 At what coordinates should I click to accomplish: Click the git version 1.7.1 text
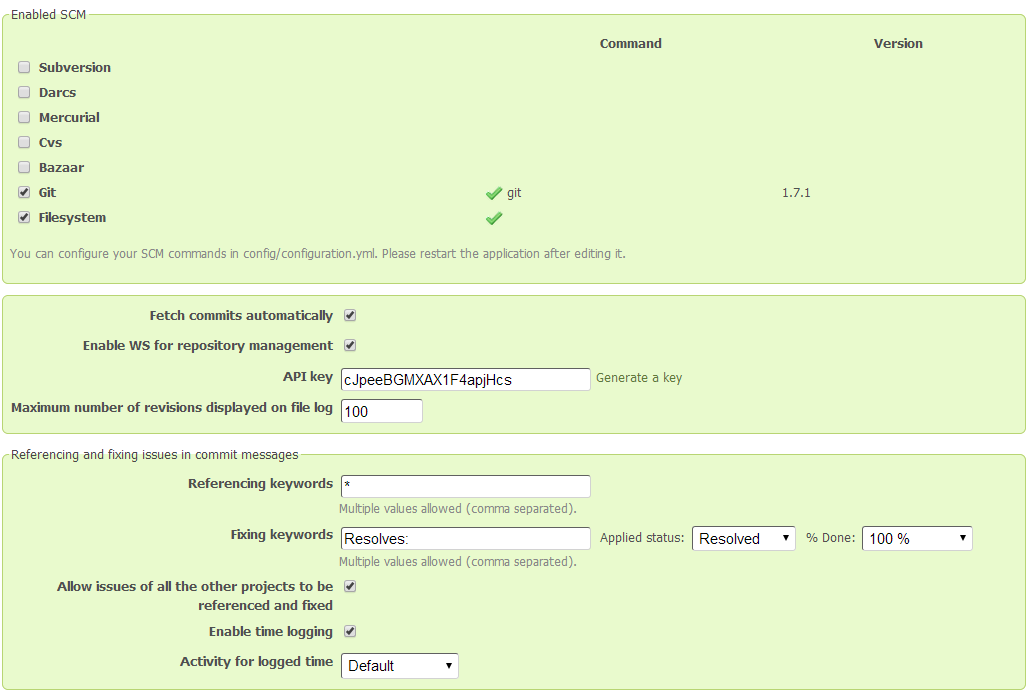tap(796, 193)
